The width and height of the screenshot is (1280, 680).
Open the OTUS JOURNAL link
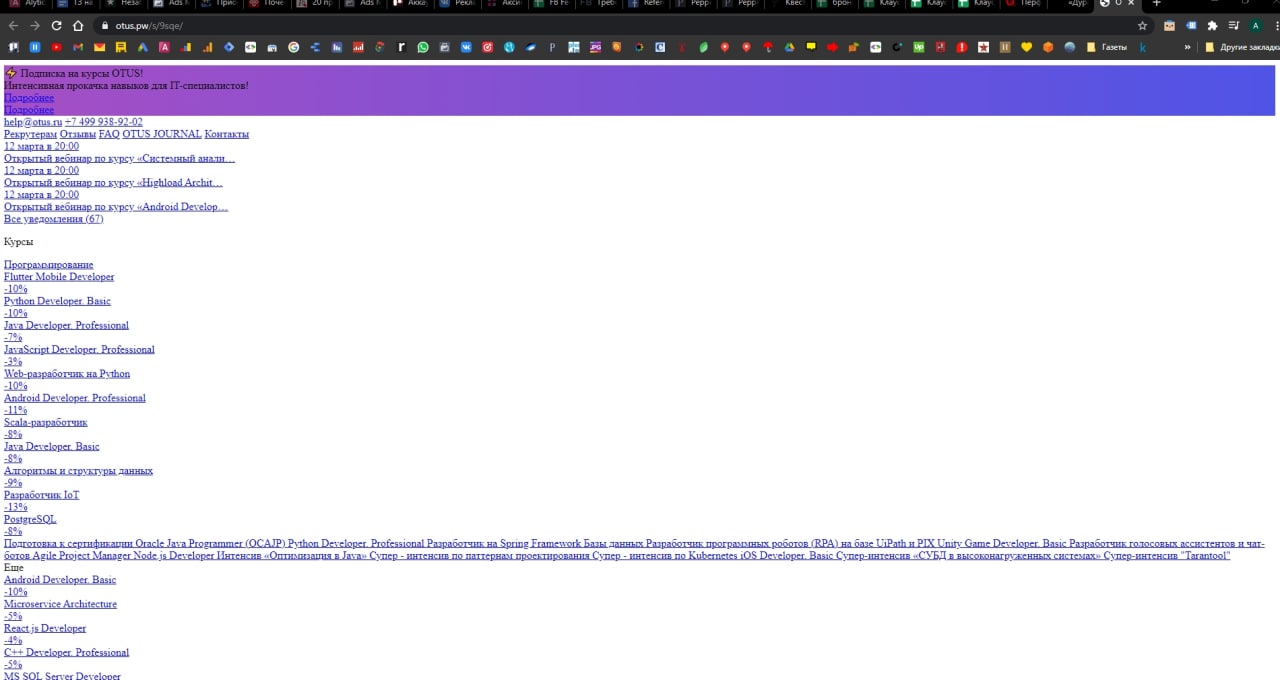(x=162, y=134)
